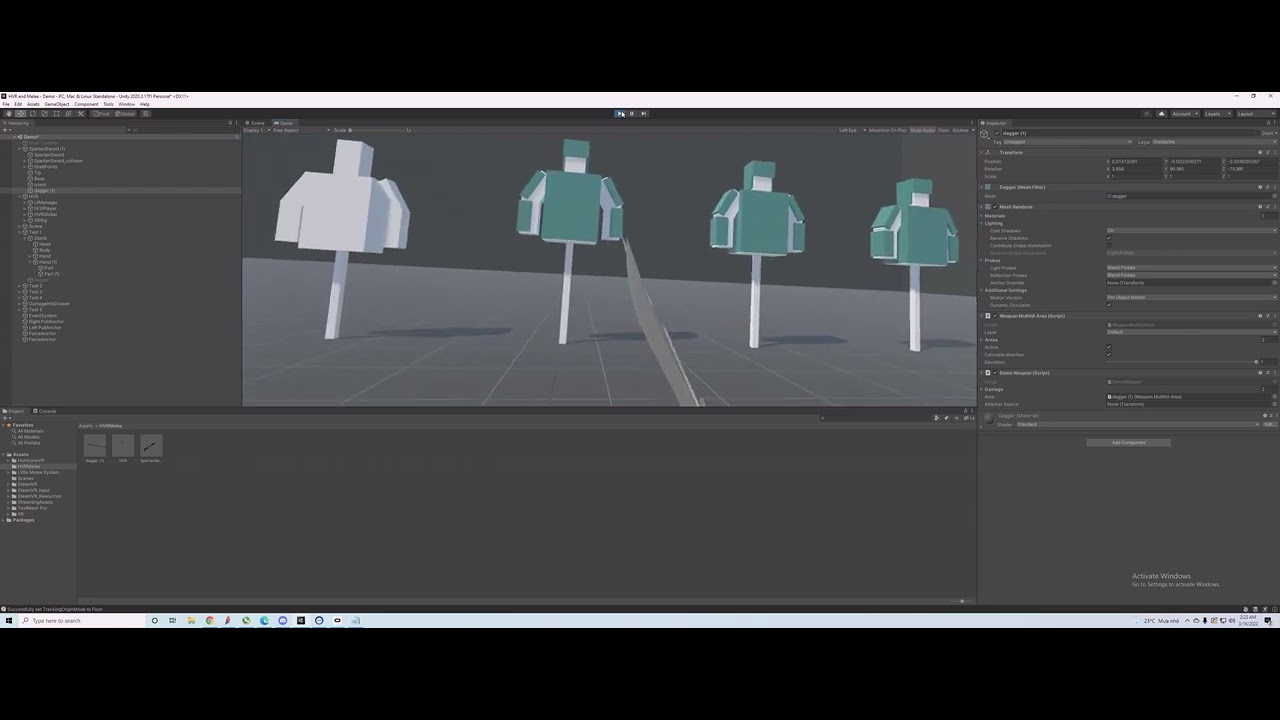Click the Game view Scale slider

(x=378, y=130)
